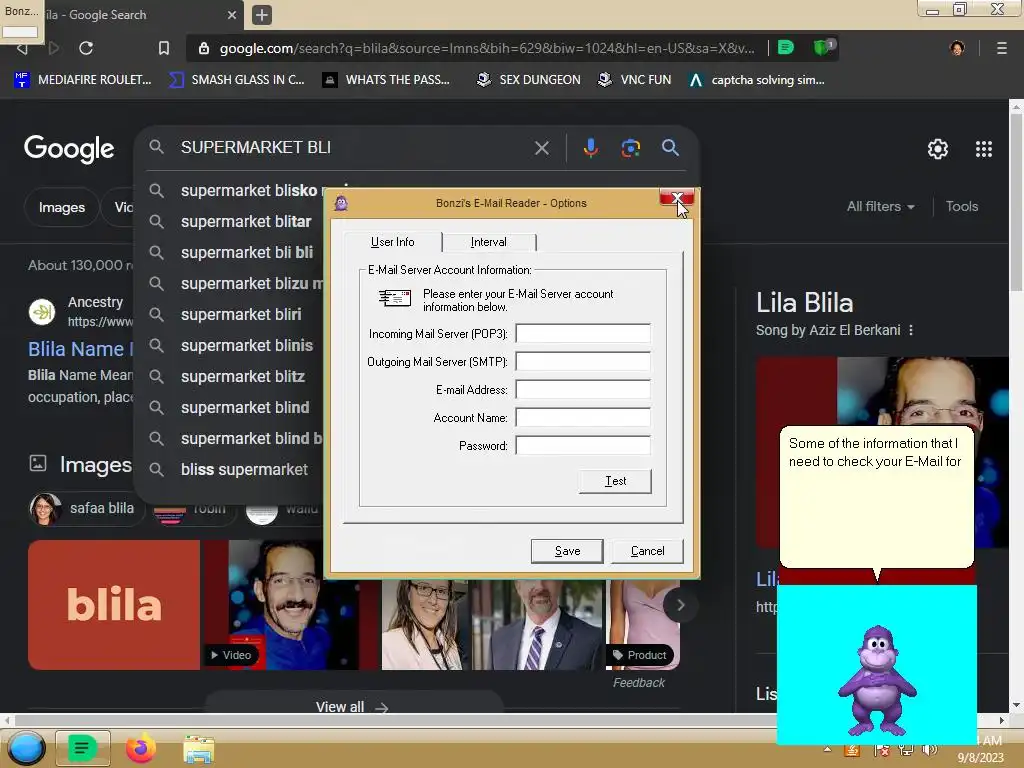Close the Google Search tab

point(232,14)
